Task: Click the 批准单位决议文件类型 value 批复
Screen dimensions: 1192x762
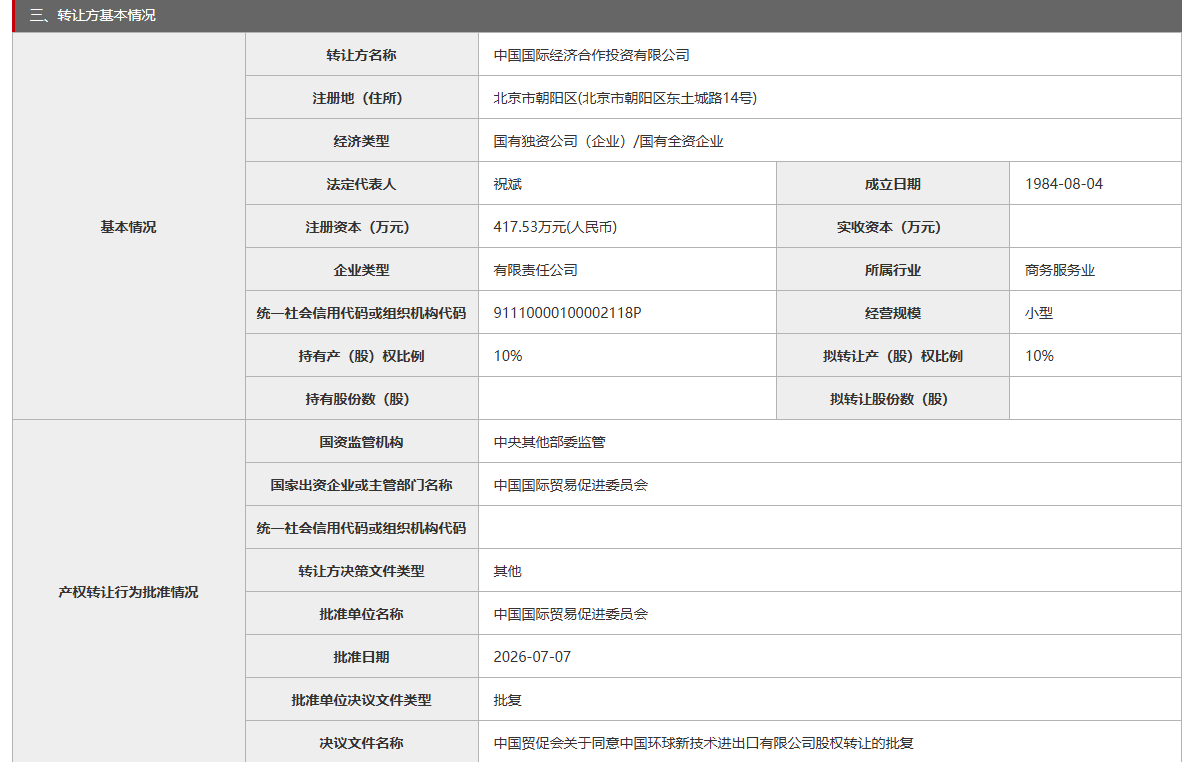Action: 507,700
